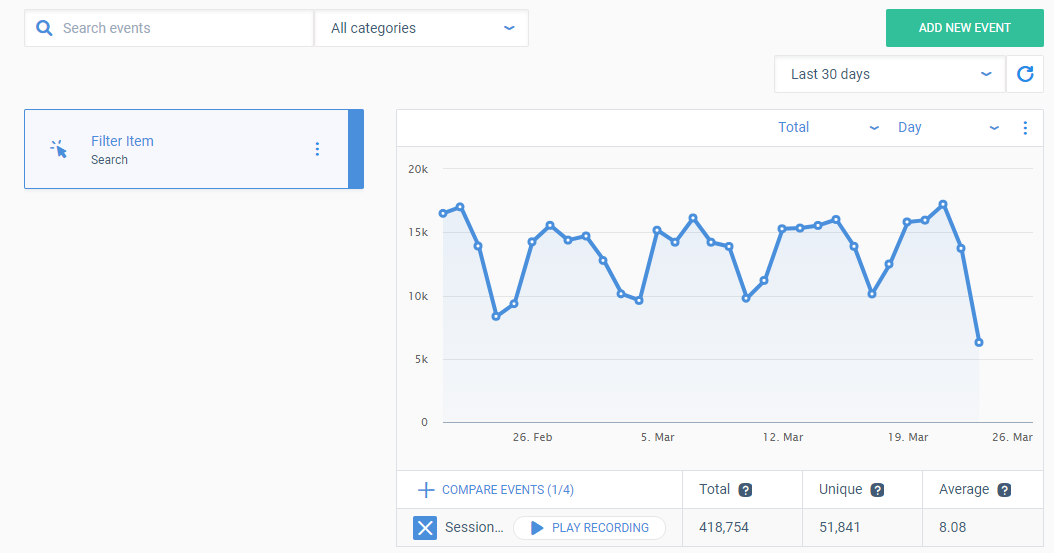Click the cursor click icon on Filter Item

[x=59, y=149]
